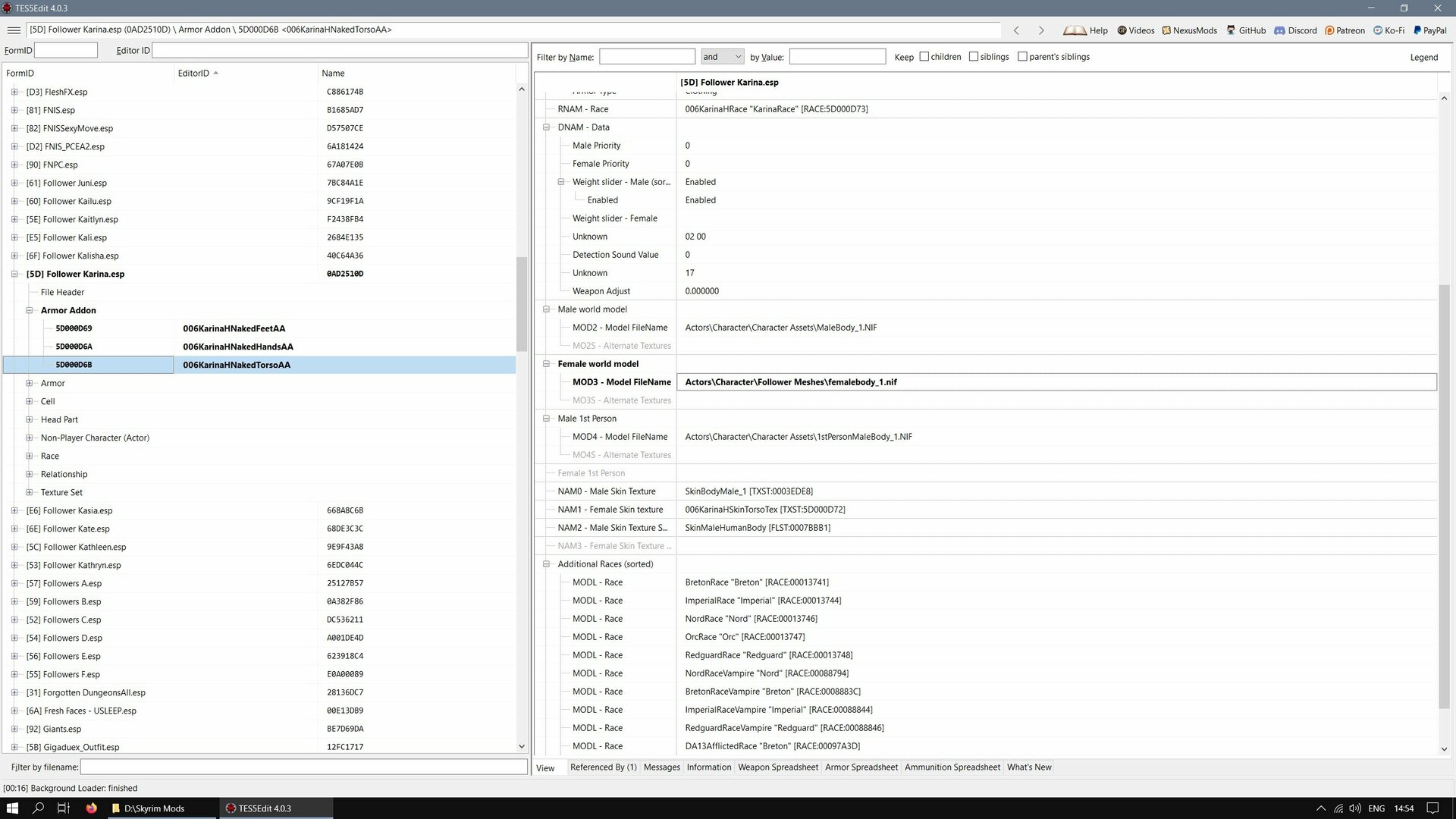Expand the Race group under Karina
Image resolution: width=1456 pixels, height=819 pixels.
pos(29,456)
